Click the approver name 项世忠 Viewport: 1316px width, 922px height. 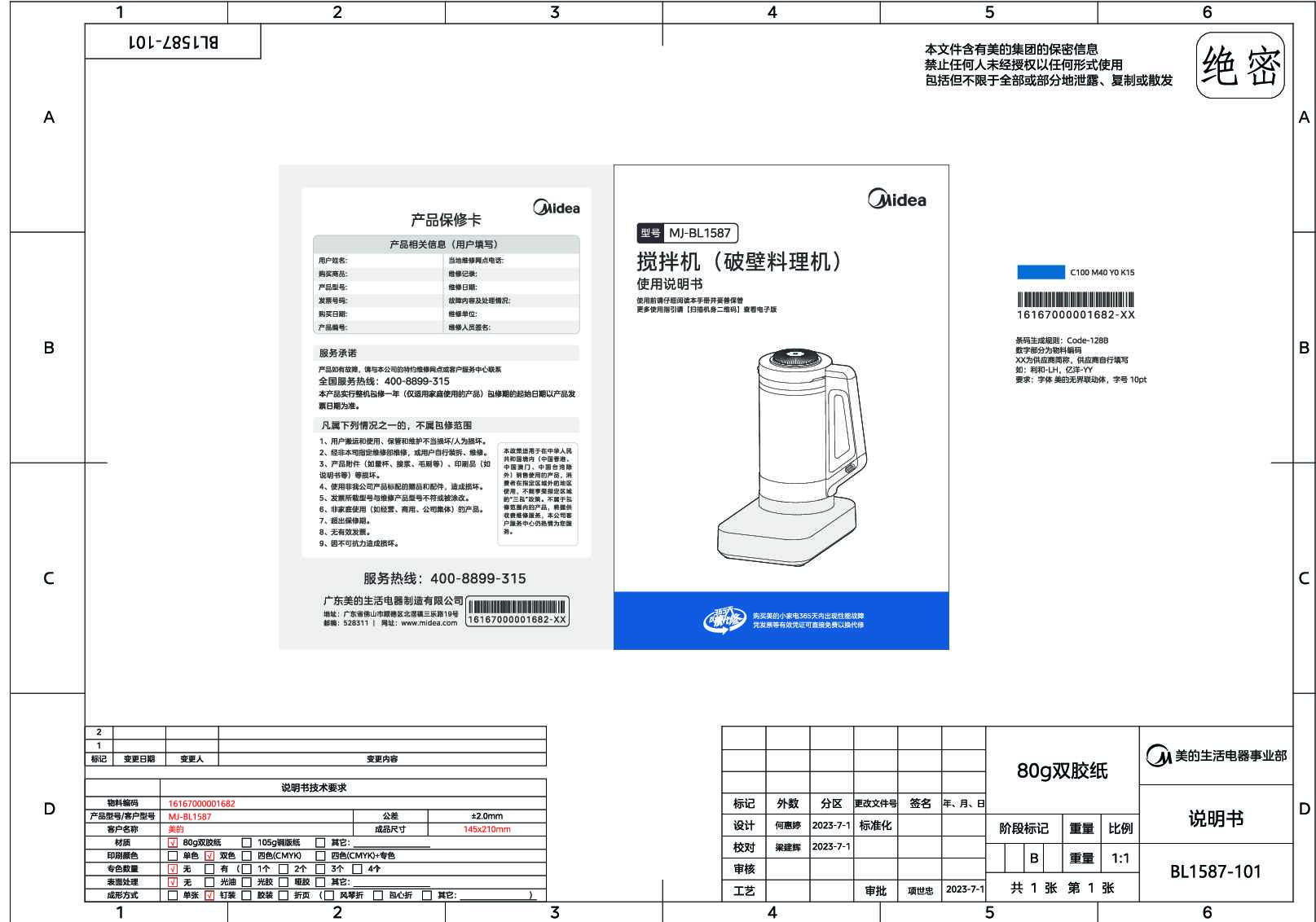click(920, 891)
